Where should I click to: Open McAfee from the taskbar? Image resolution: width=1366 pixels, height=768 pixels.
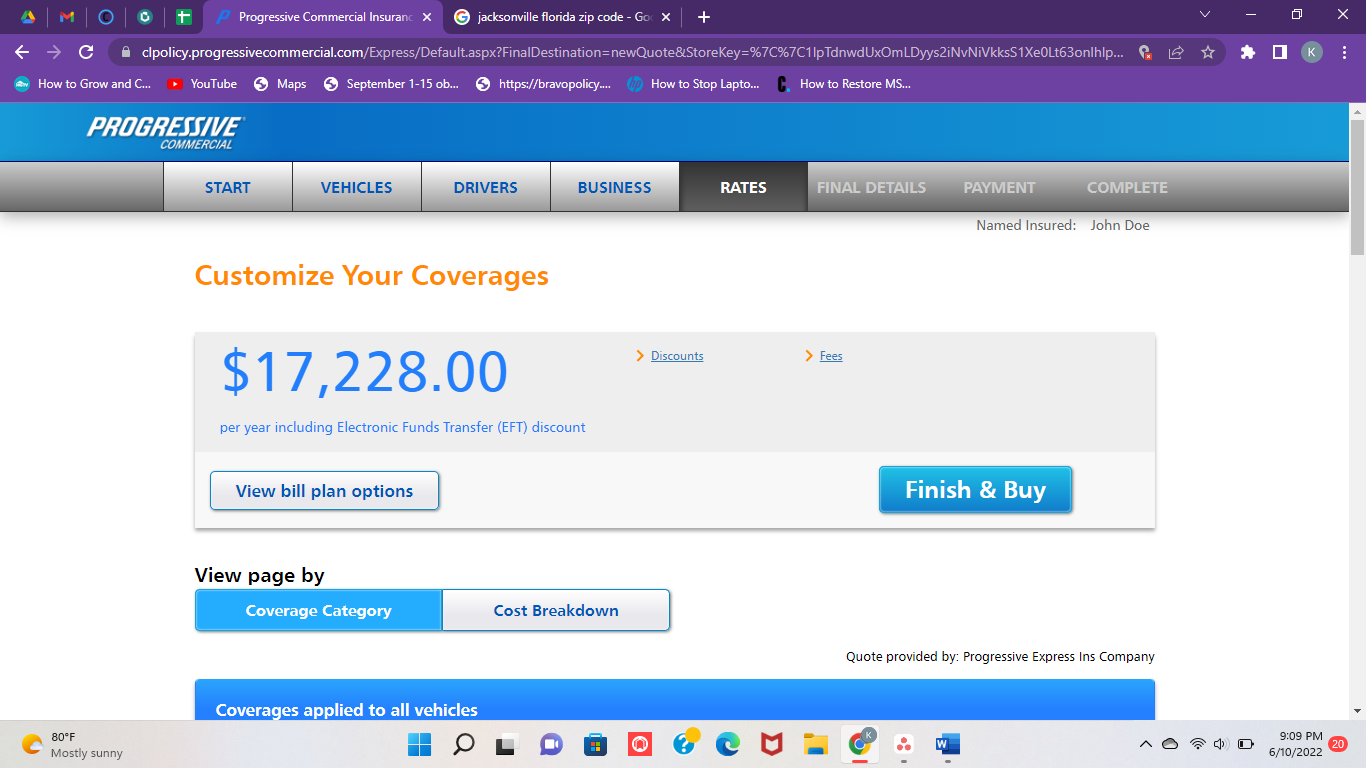[x=771, y=745]
